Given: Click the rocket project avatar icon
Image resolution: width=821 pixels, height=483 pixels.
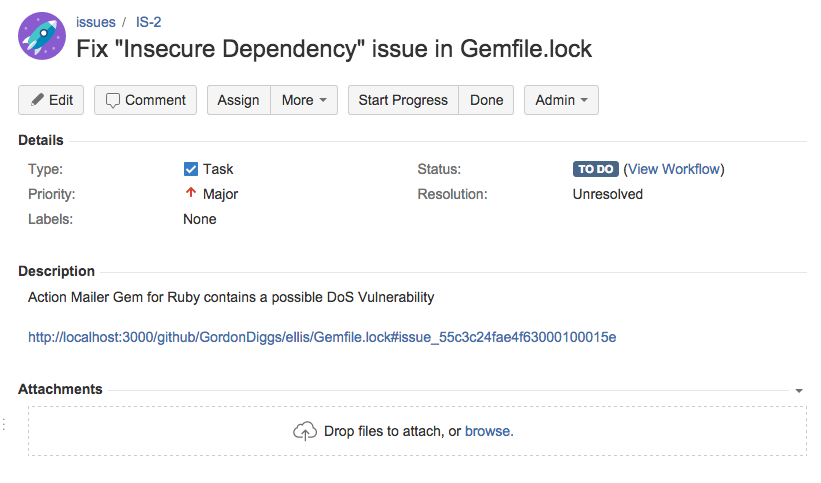Looking at the screenshot, I should point(42,36).
